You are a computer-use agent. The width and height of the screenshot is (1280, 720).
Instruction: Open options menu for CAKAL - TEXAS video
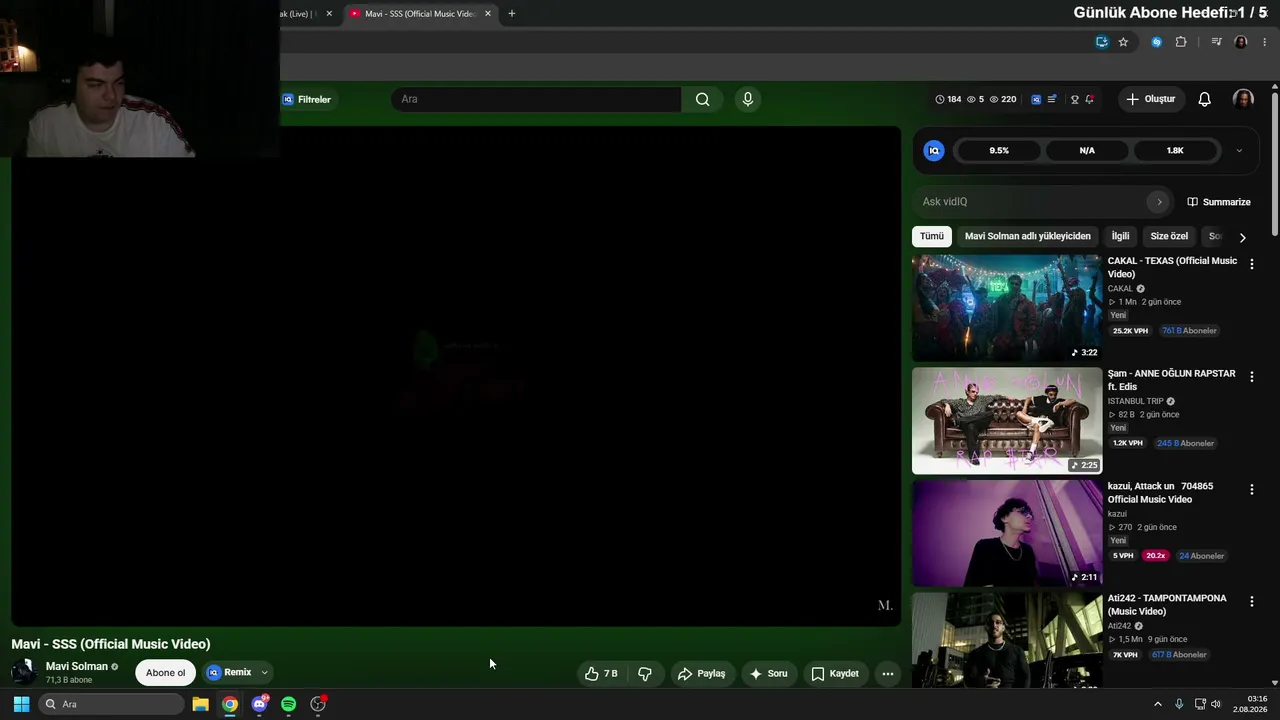click(1251, 264)
